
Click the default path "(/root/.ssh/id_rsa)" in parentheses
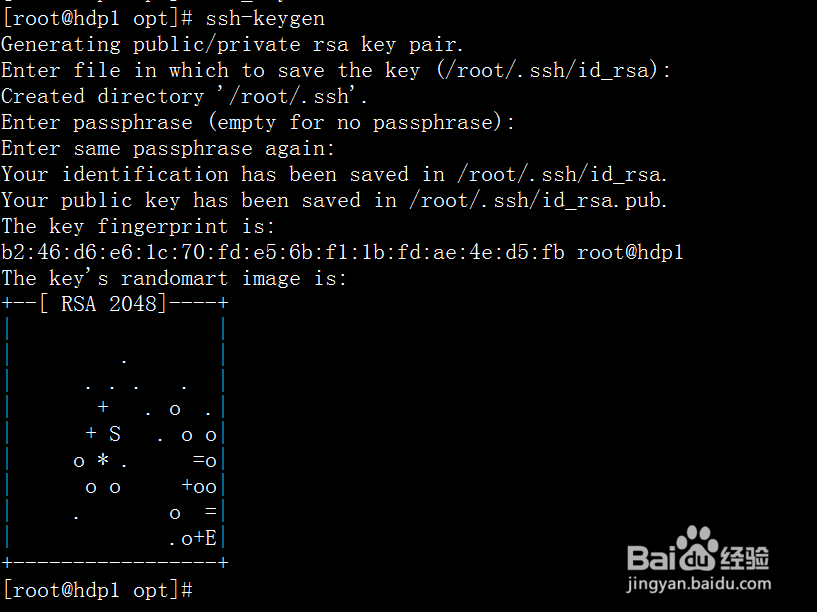click(553, 71)
